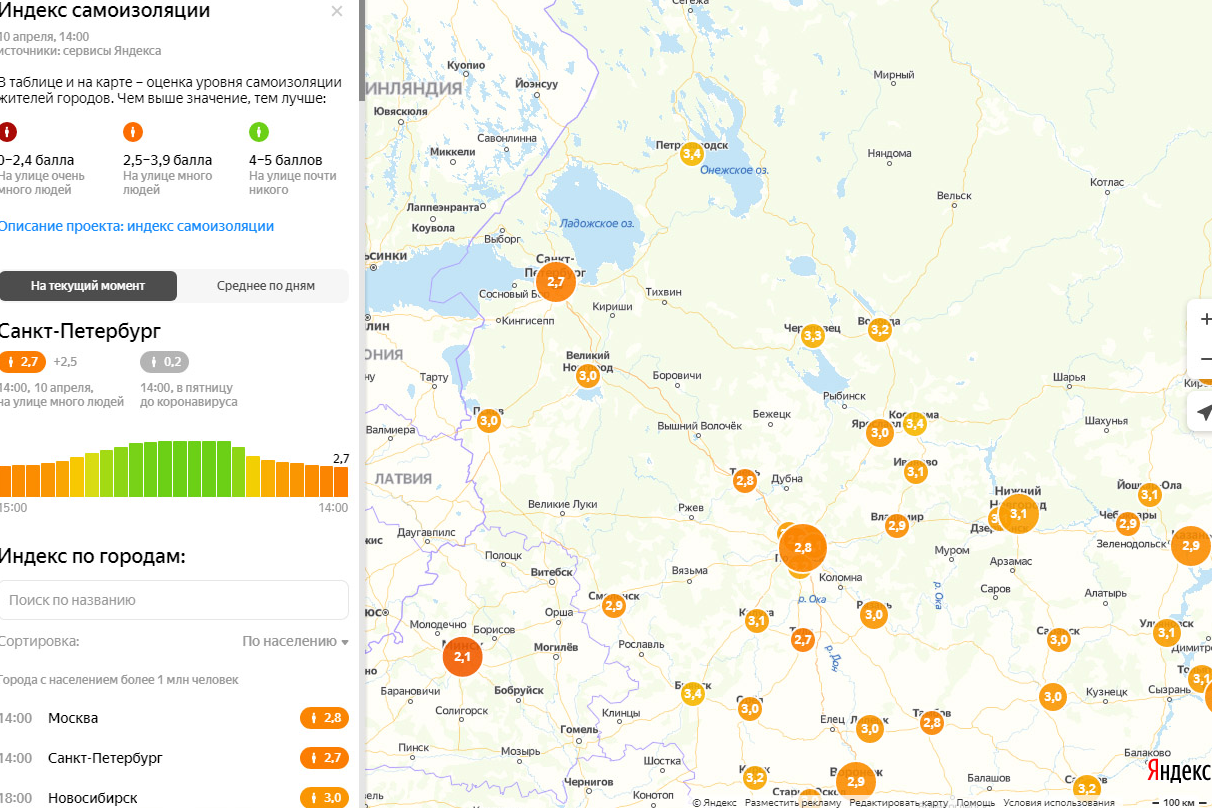Click the 3,1 marker at Калуга
Screen dimensions: 1212x808
[x=757, y=621]
